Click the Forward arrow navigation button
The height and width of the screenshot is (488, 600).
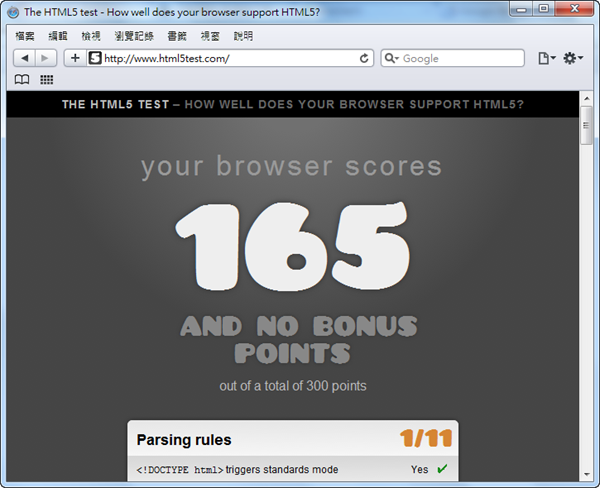tap(46, 58)
